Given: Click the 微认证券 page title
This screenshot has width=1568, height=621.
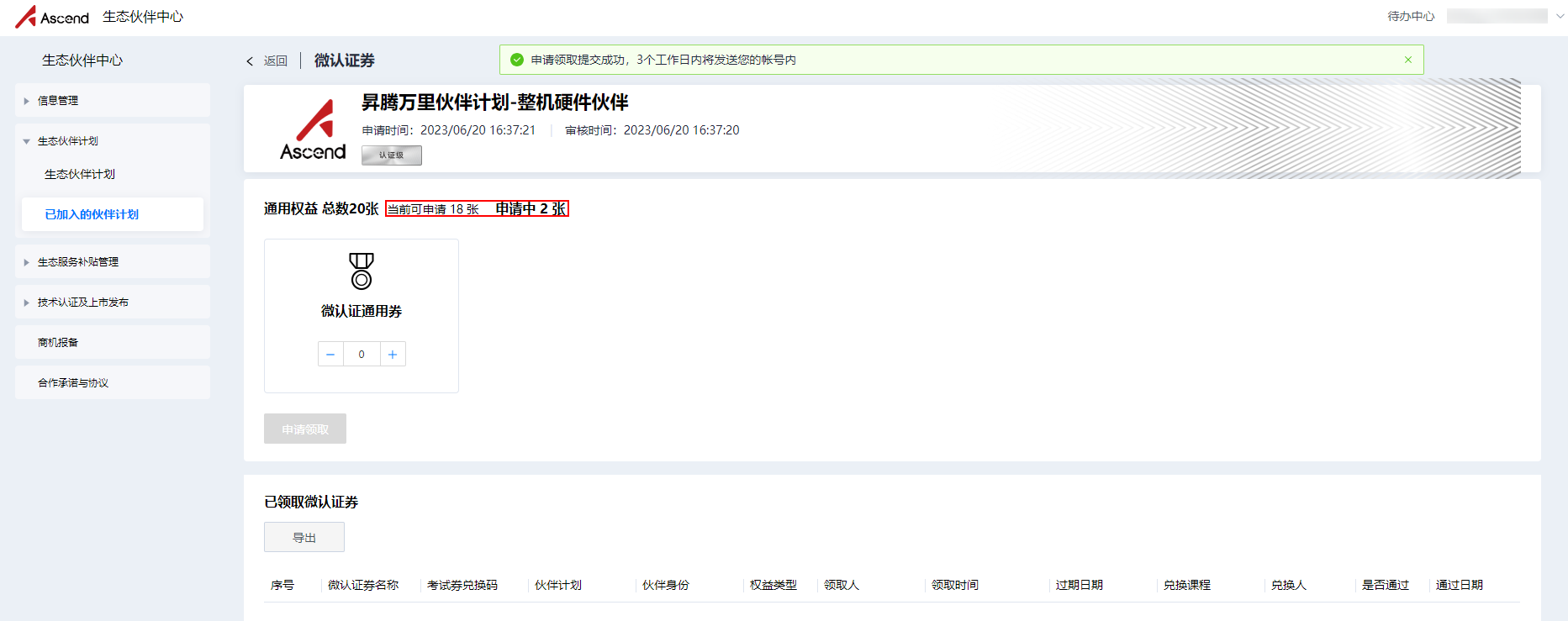Looking at the screenshot, I should [x=345, y=61].
